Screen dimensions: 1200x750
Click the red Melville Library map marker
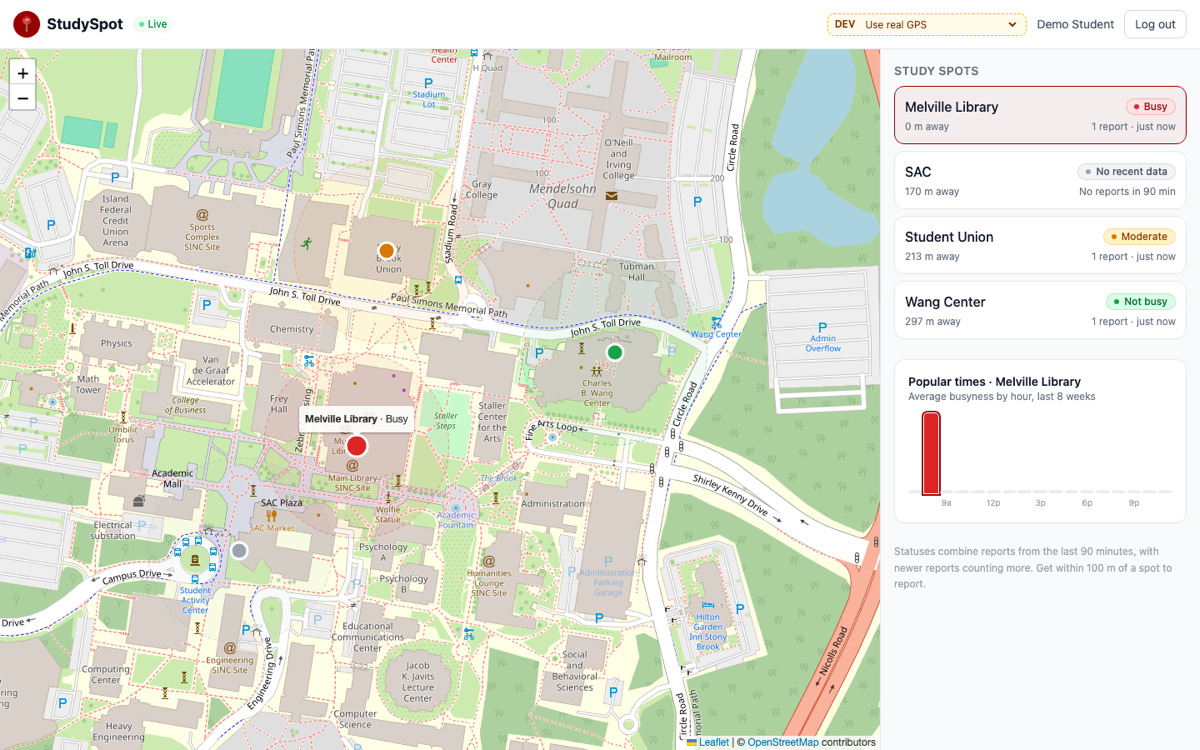pos(356,446)
